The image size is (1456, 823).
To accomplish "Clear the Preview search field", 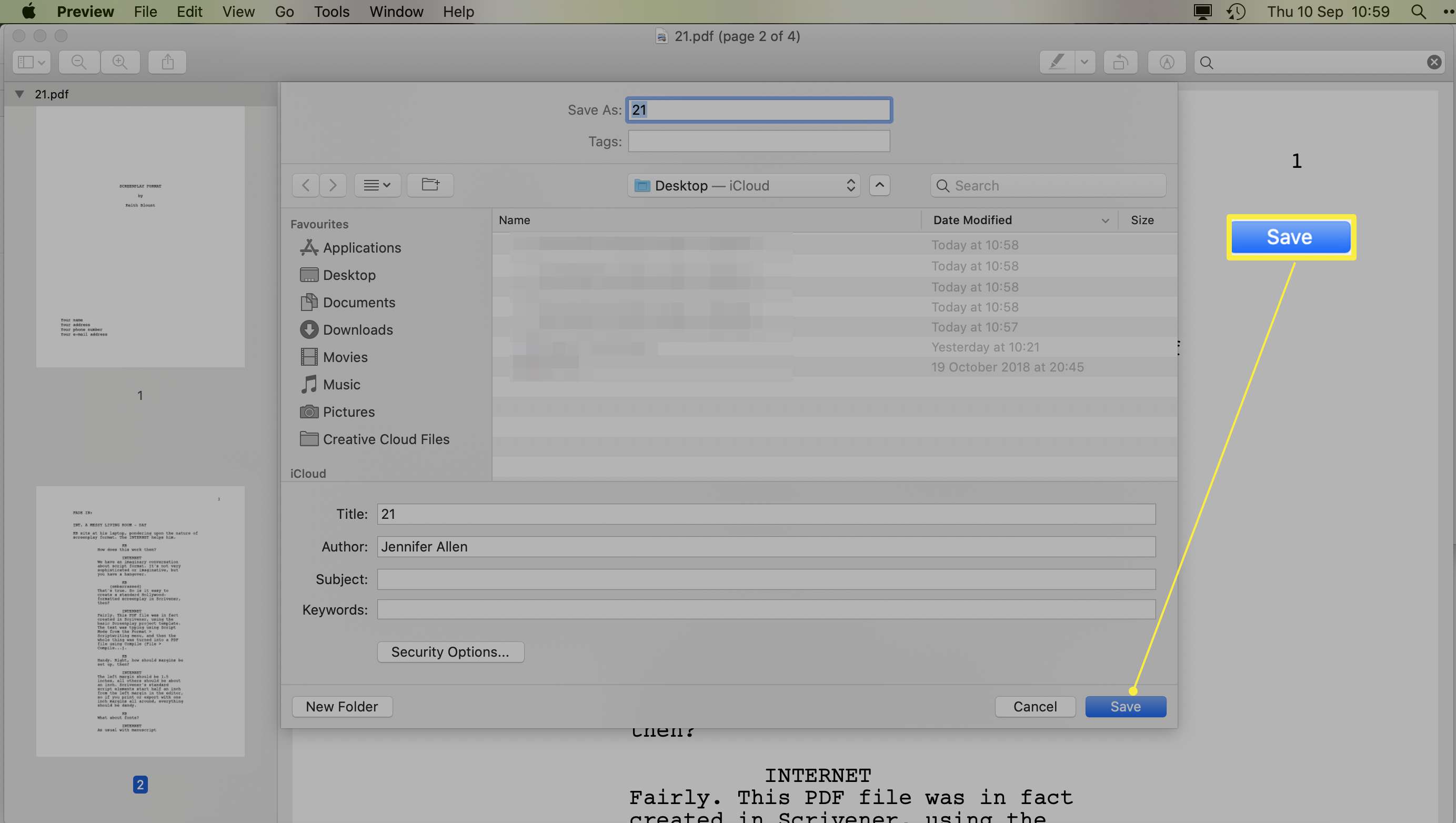I will 1433,62.
